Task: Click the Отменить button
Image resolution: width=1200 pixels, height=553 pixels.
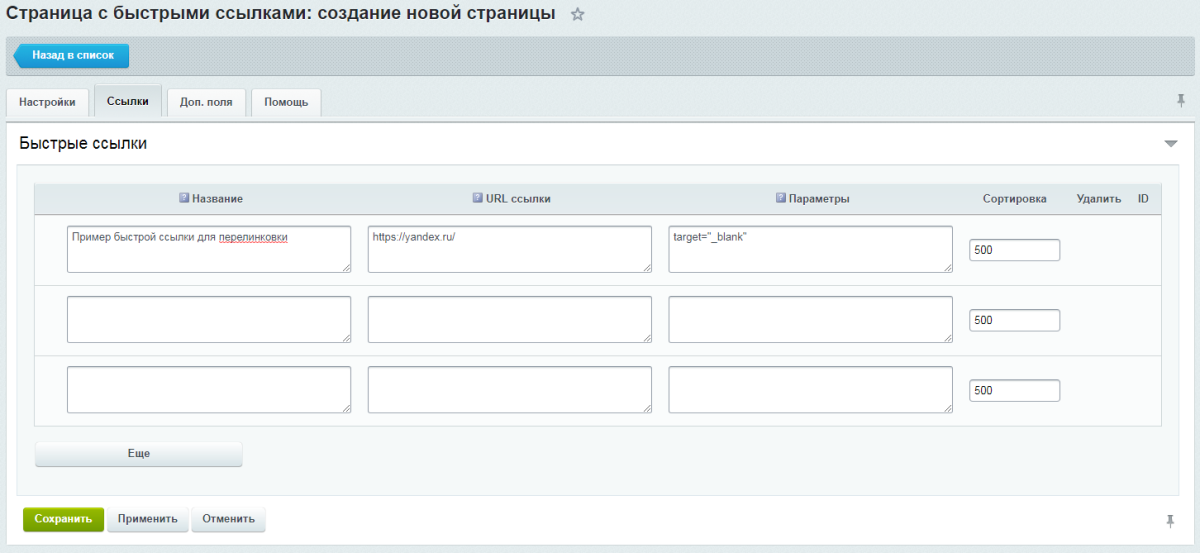Action: pyautogui.click(x=228, y=519)
